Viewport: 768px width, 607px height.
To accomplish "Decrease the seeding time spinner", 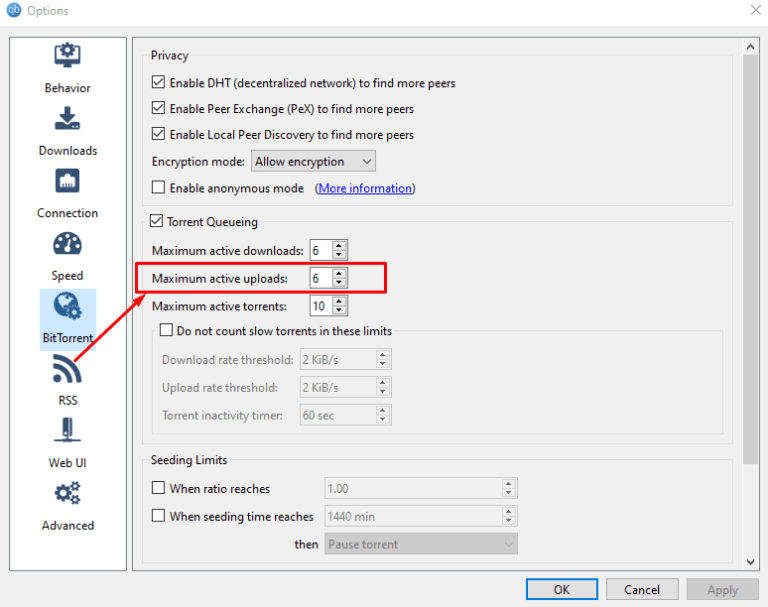I will tap(508, 521).
